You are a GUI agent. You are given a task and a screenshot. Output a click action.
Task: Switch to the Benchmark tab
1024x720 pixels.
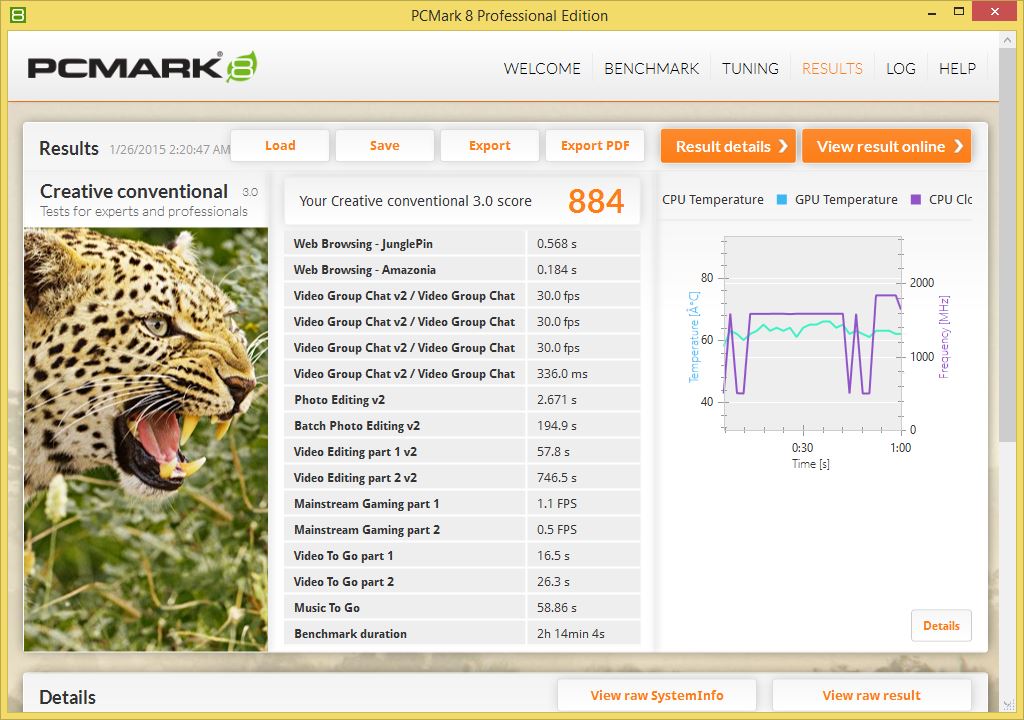pyautogui.click(x=651, y=69)
